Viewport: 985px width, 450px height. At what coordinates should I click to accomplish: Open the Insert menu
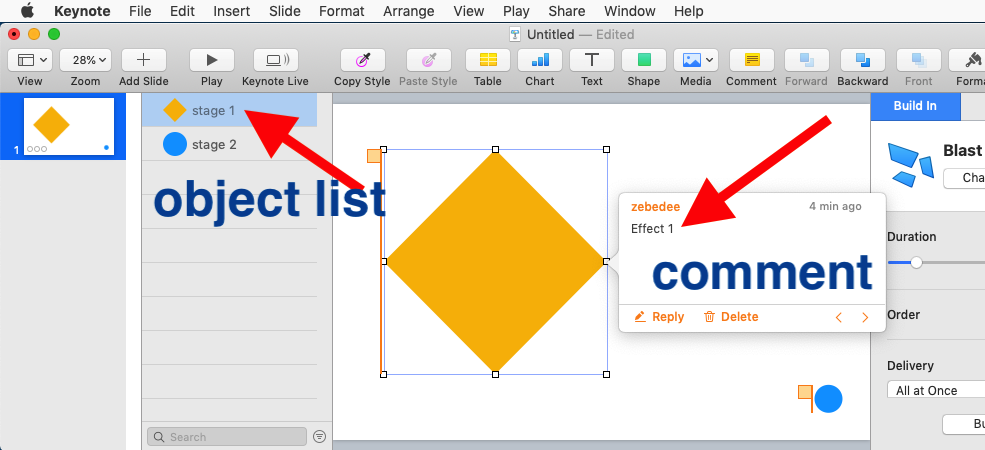pos(232,11)
